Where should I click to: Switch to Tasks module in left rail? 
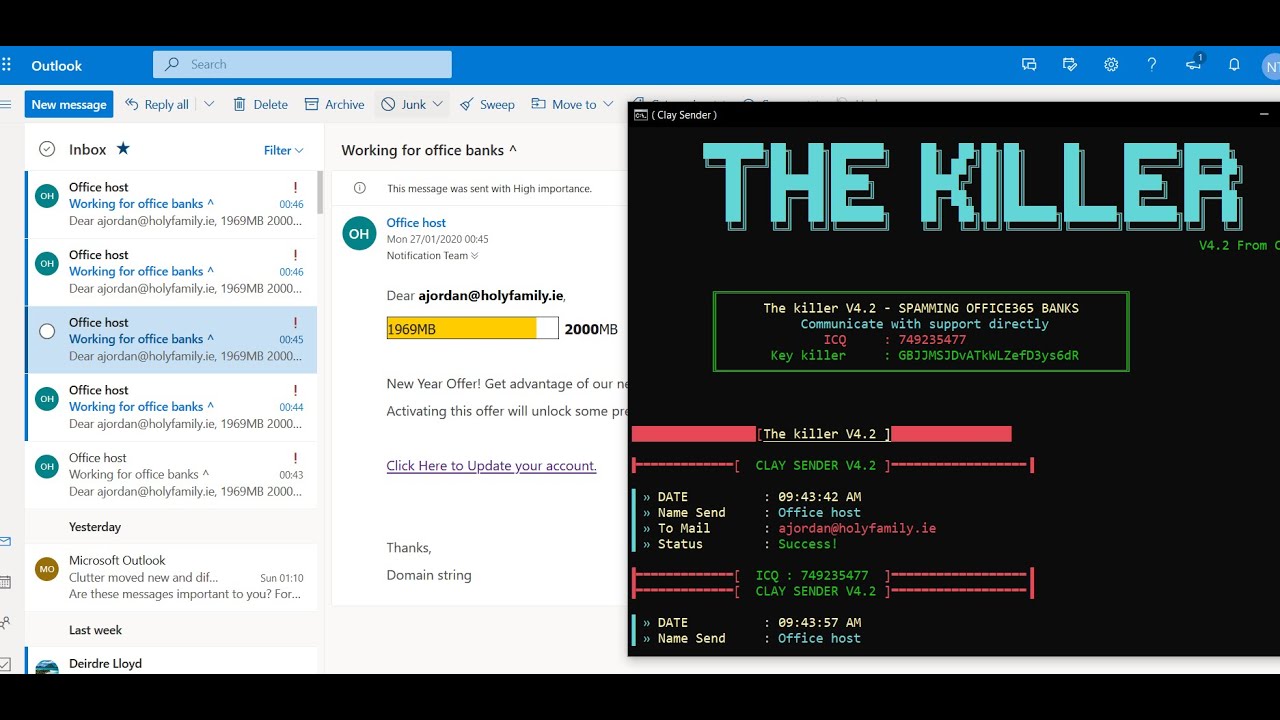tap(5, 663)
